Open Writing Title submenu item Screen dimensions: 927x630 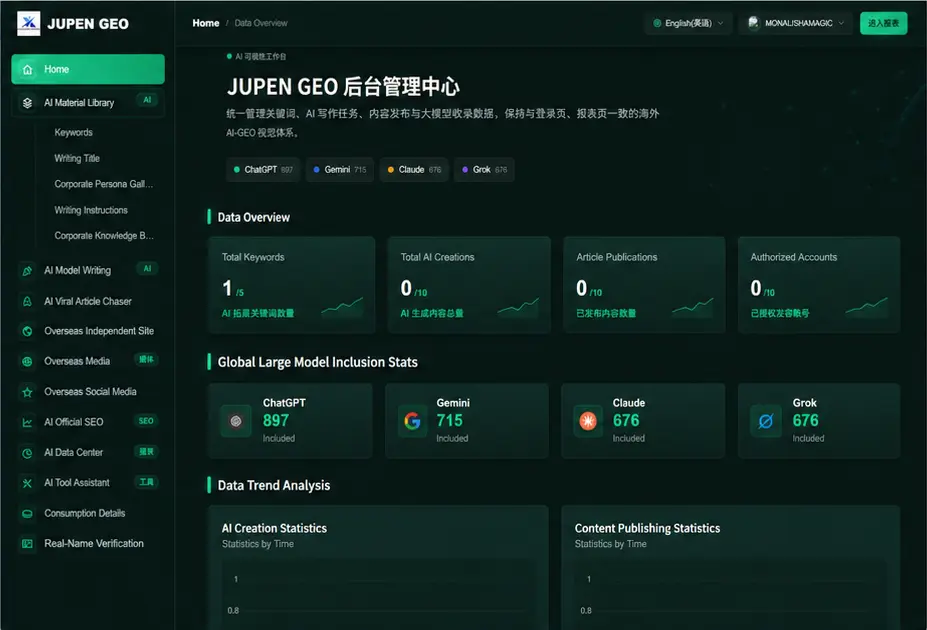[x=77, y=158]
